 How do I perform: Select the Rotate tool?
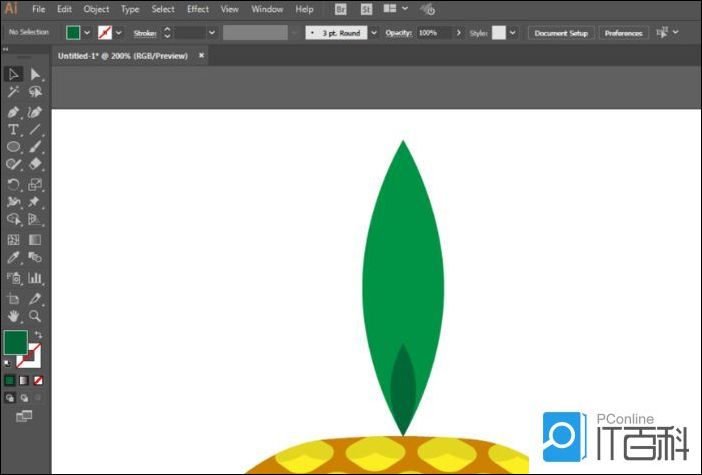[x=13, y=184]
